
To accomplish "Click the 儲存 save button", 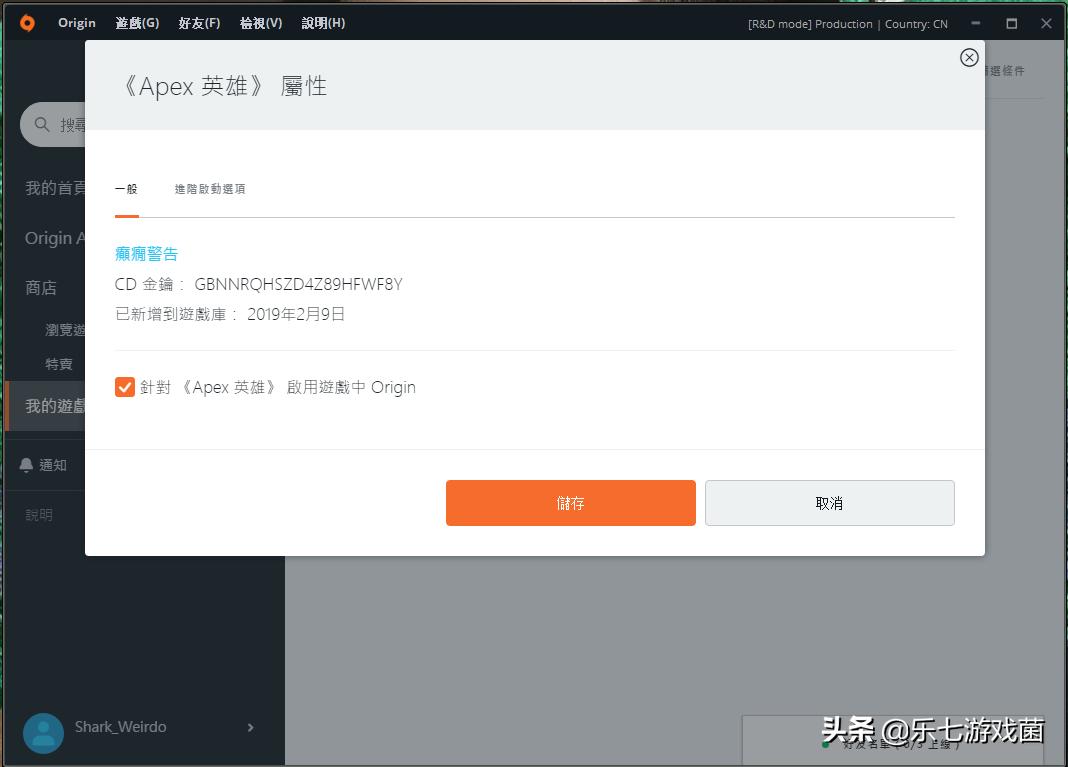I will tap(570, 503).
